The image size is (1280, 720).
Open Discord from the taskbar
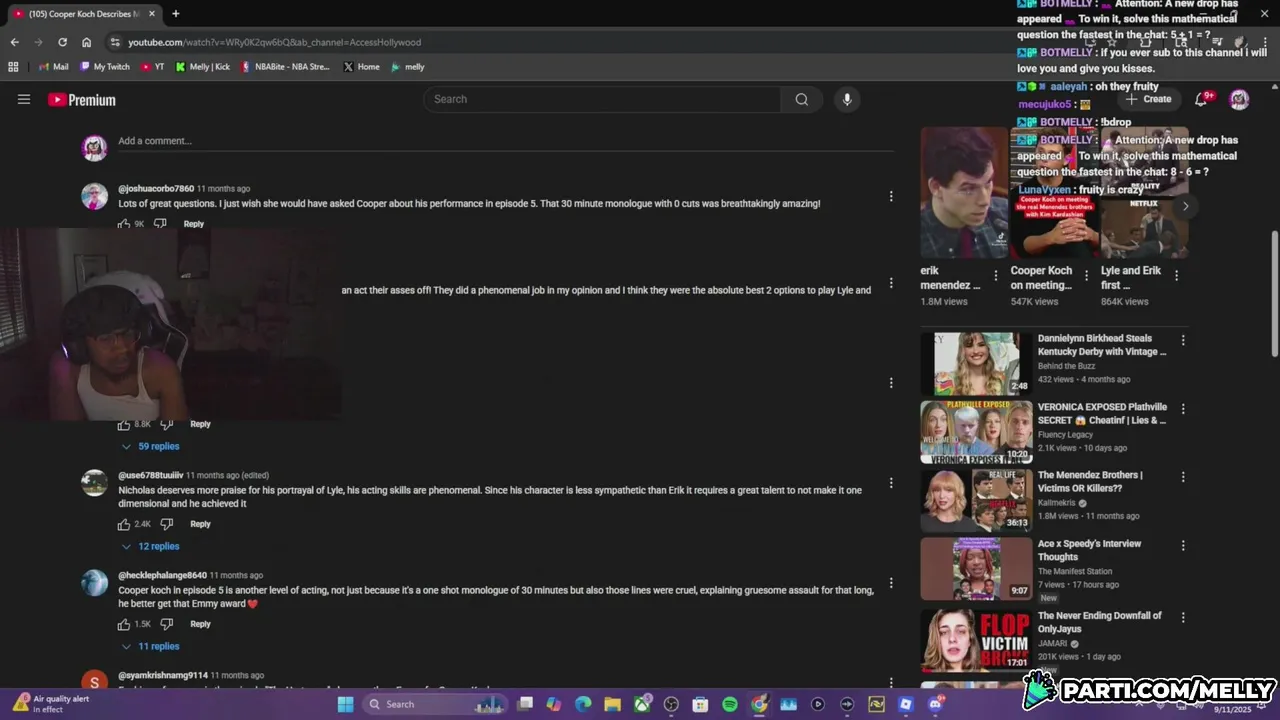click(935, 704)
